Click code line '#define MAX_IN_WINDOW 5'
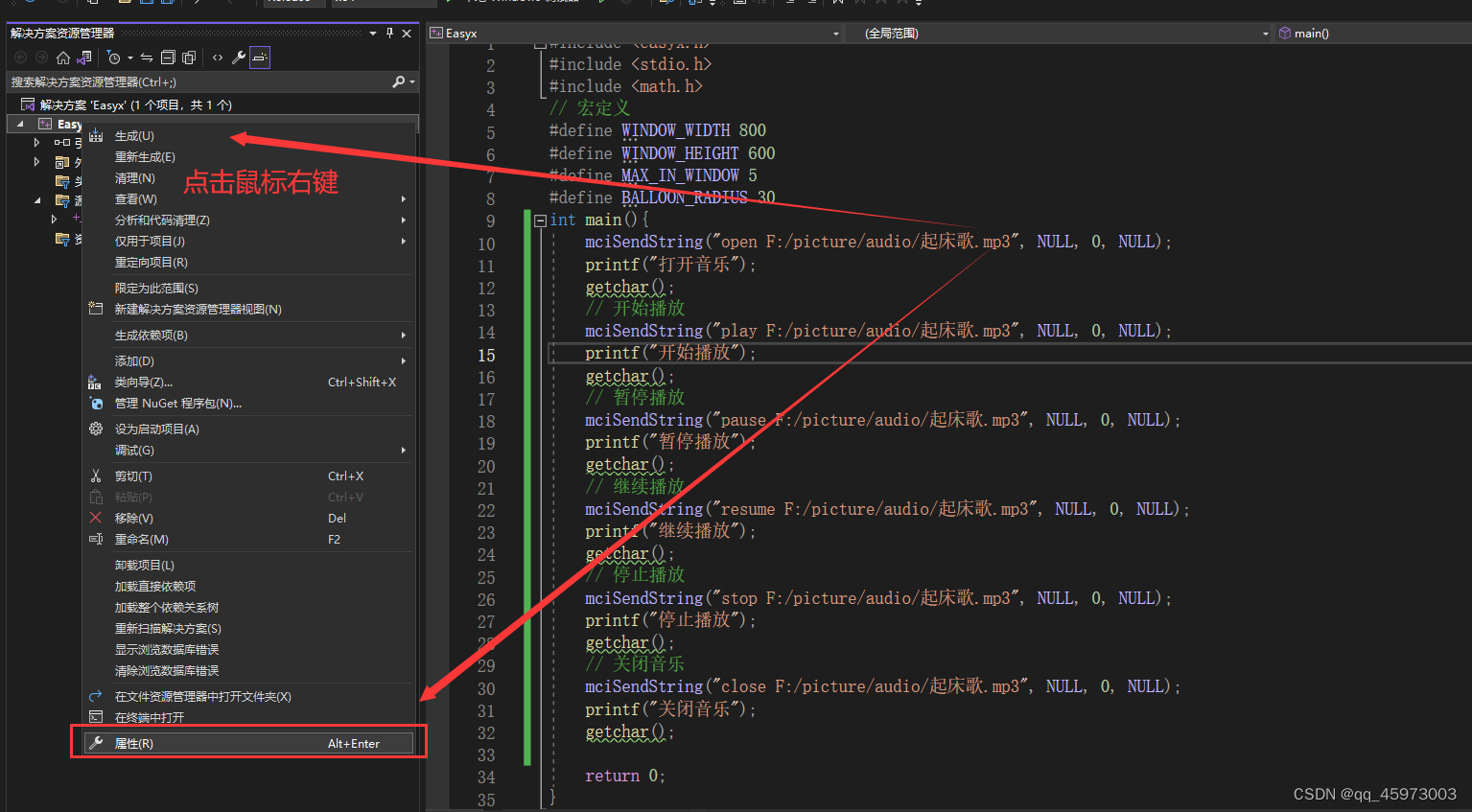The width and height of the screenshot is (1472, 812). click(653, 175)
